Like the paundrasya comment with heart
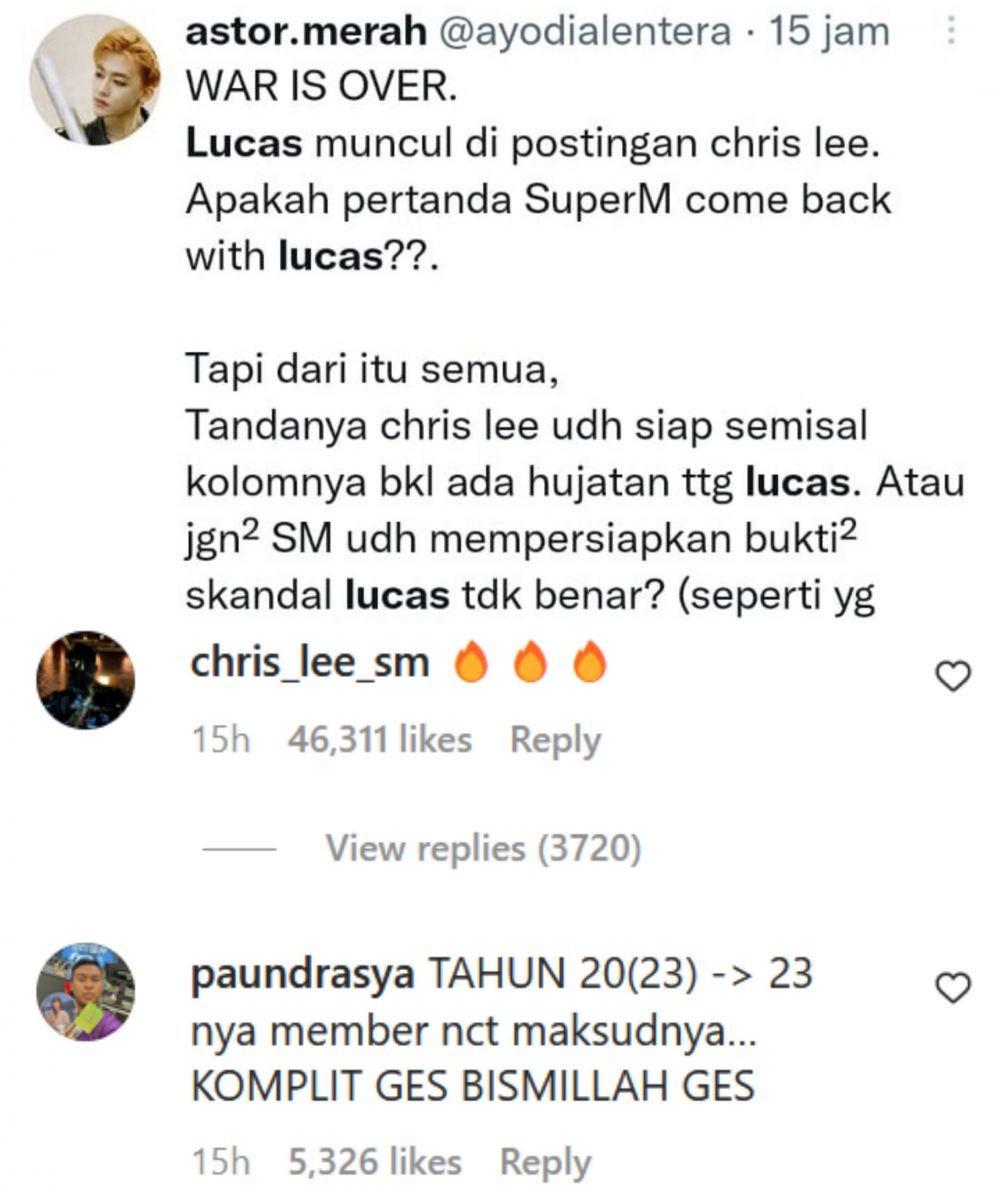Image resolution: width=1000 pixels, height=1190 pixels. coord(953,987)
